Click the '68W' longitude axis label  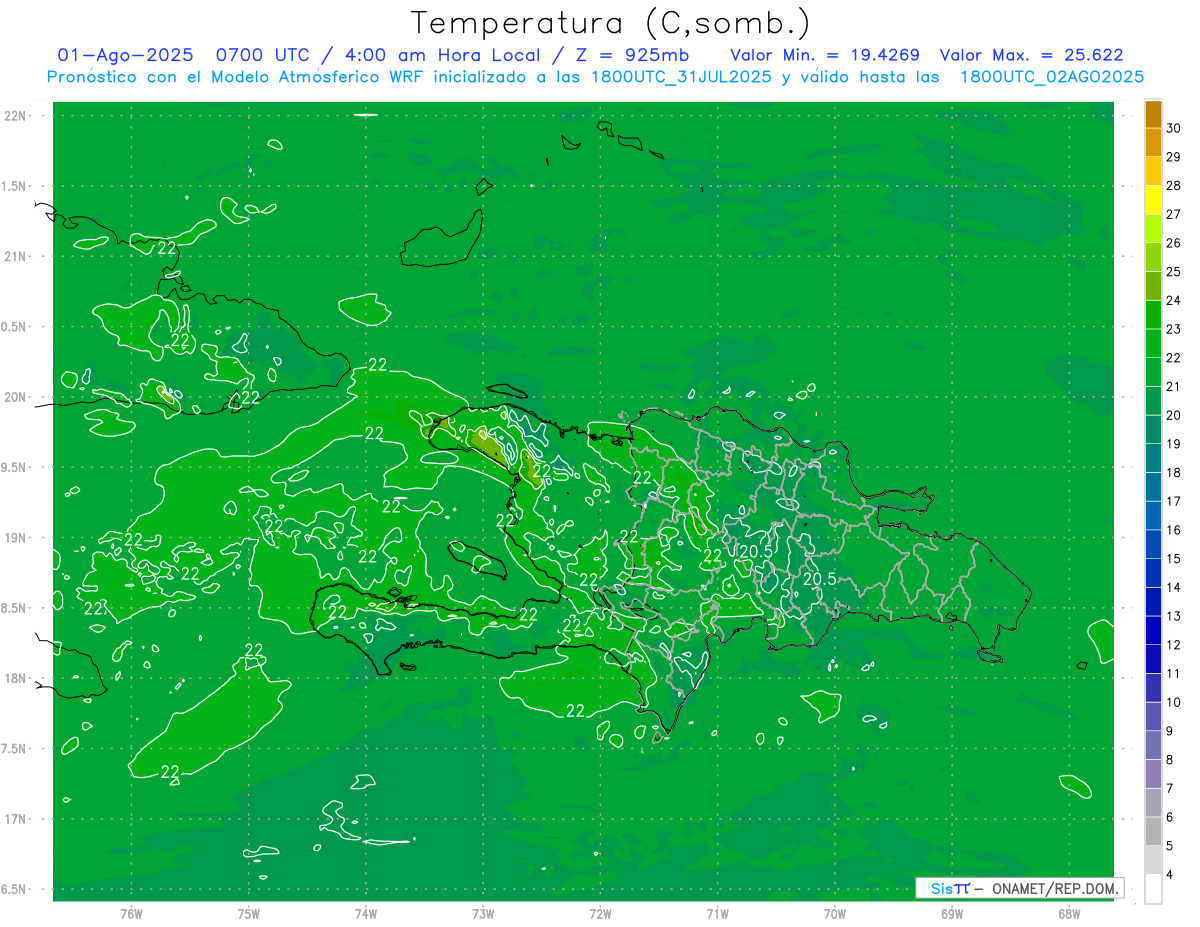(1069, 913)
